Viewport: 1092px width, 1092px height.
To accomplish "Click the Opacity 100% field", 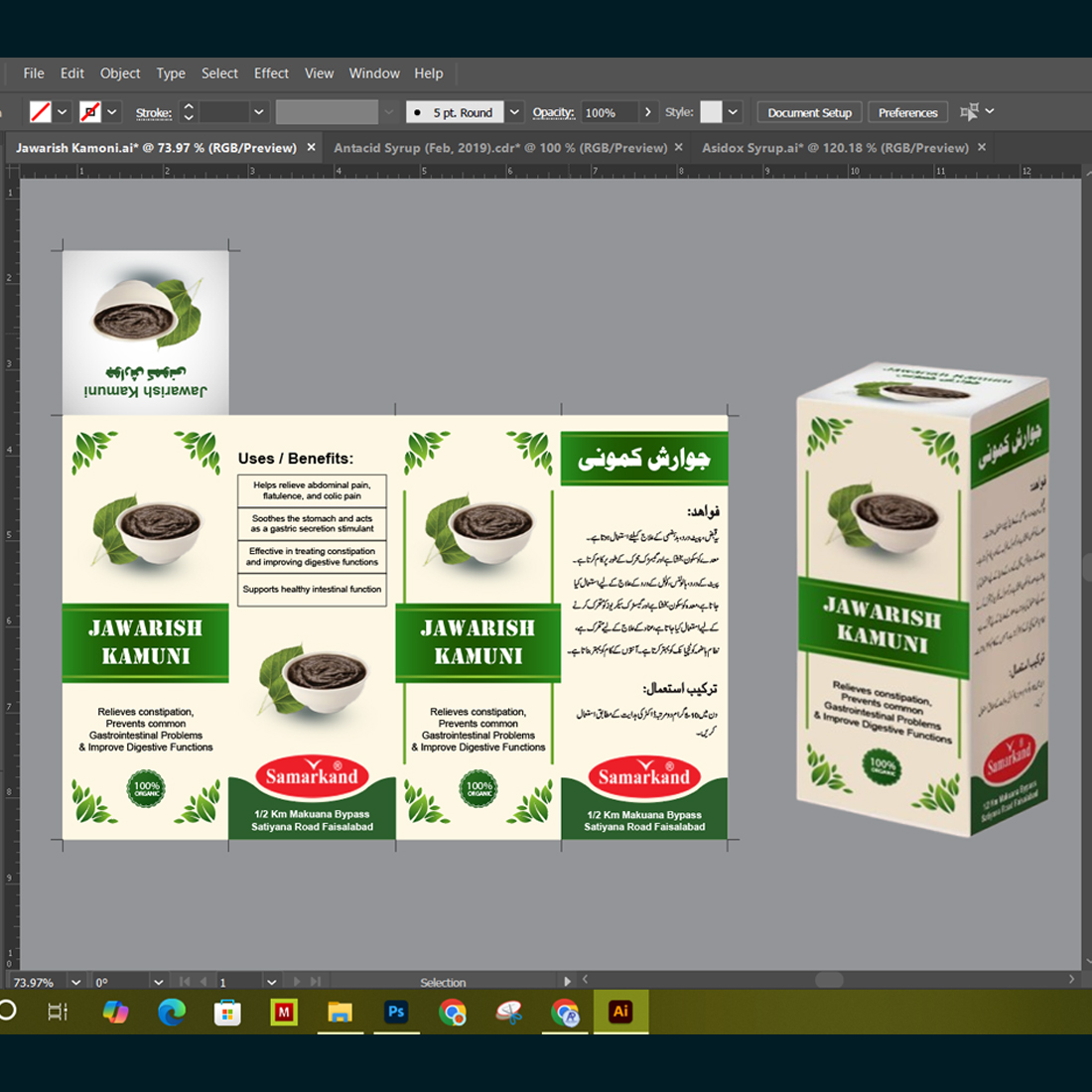I will (x=610, y=112).
